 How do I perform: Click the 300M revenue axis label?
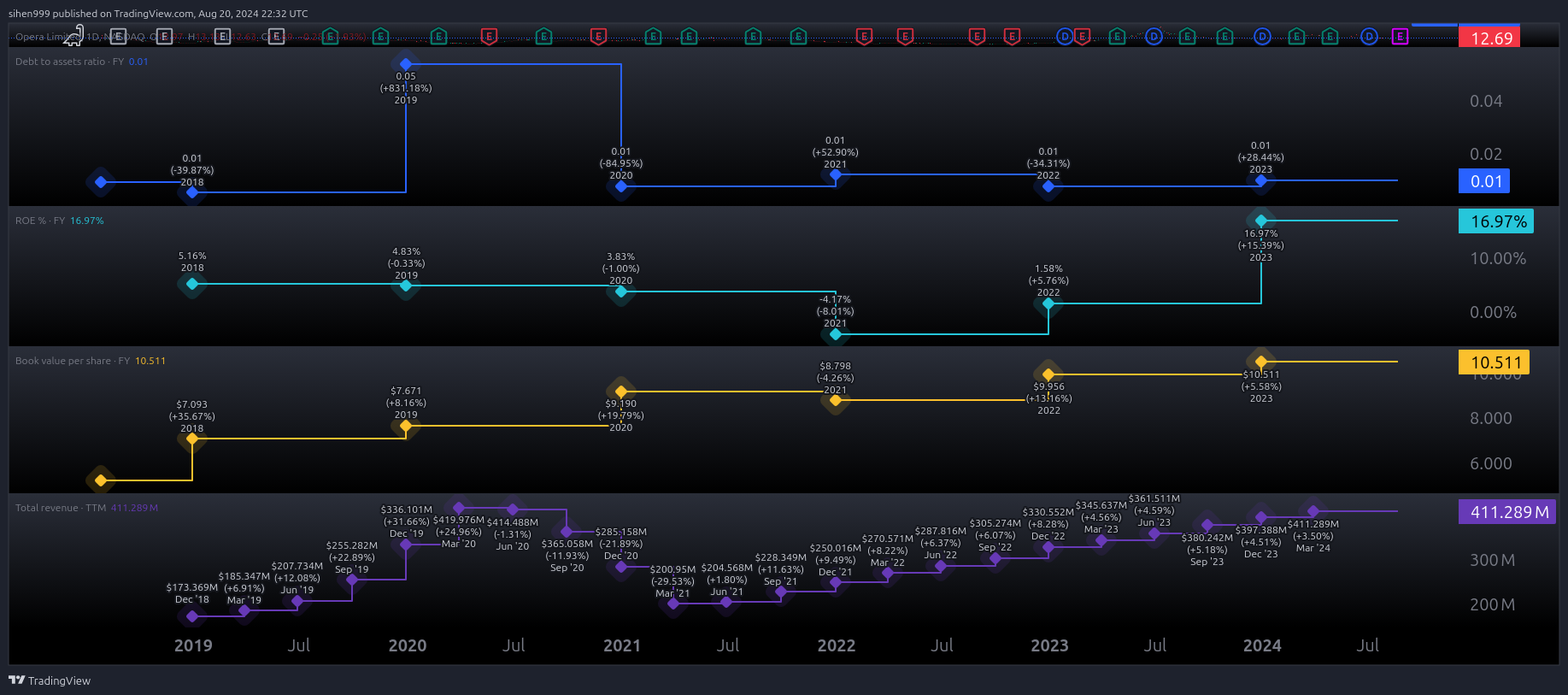point(1492,560)
